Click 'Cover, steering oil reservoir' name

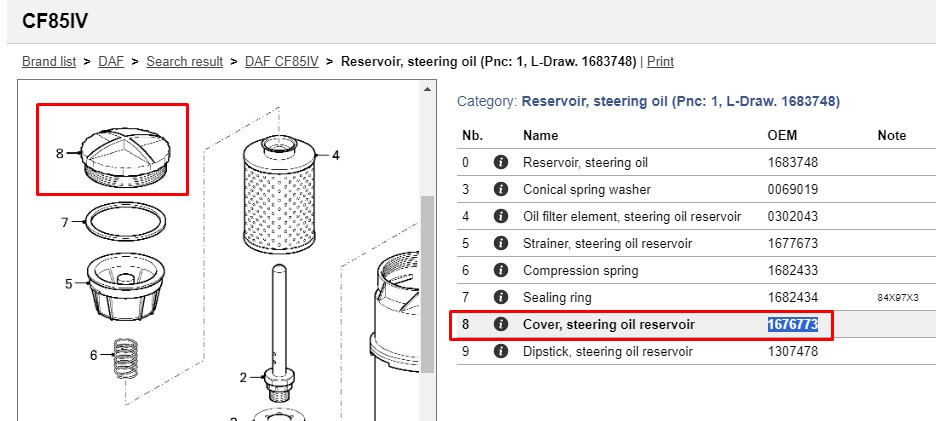[x=609, y=324]
